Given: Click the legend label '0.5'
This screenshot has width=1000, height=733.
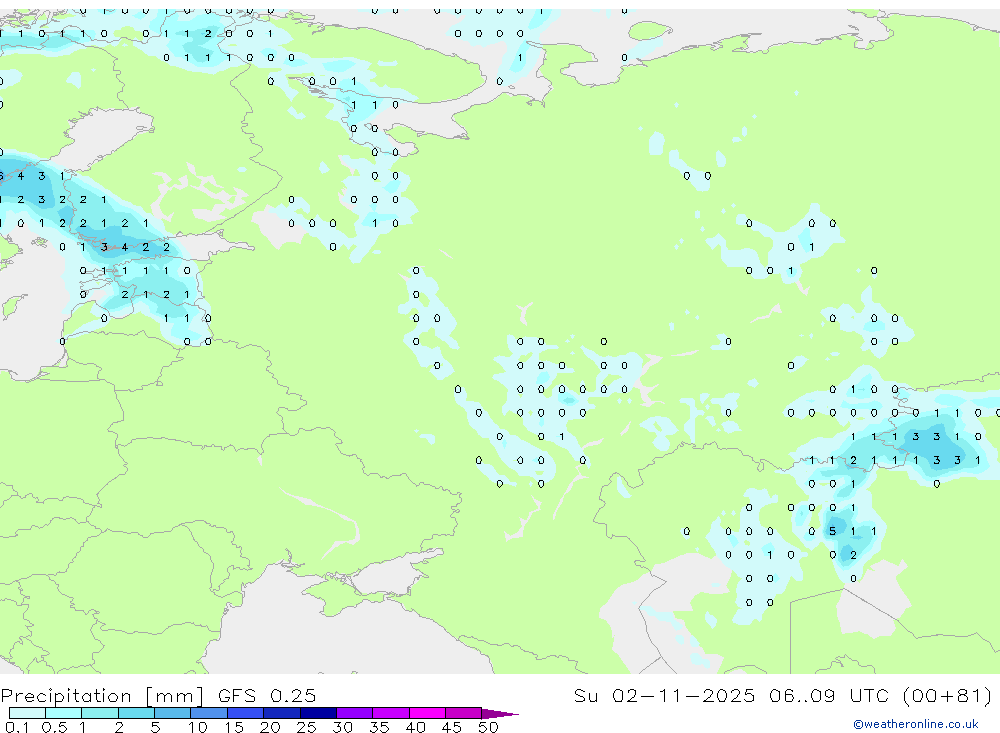Looking at the screenshot, I should [x=54, y=727].
